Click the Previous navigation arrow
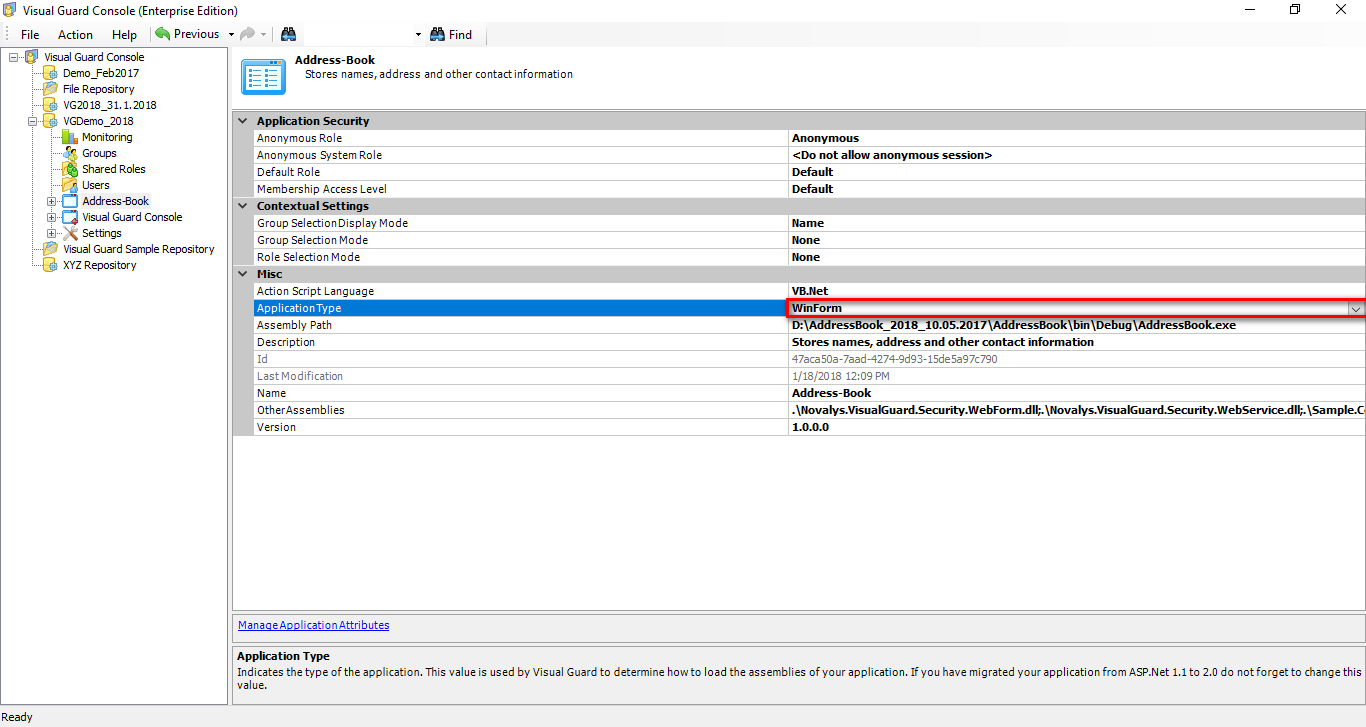The image size is (1366, 727). 163,34
